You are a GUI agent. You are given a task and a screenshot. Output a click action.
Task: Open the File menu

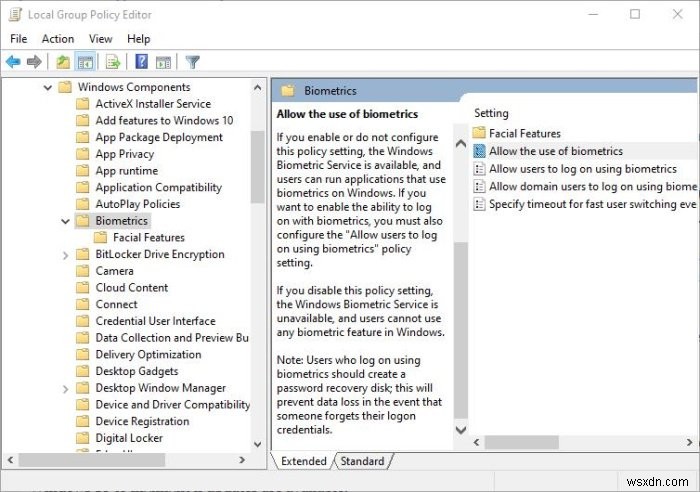coord(18,39)
